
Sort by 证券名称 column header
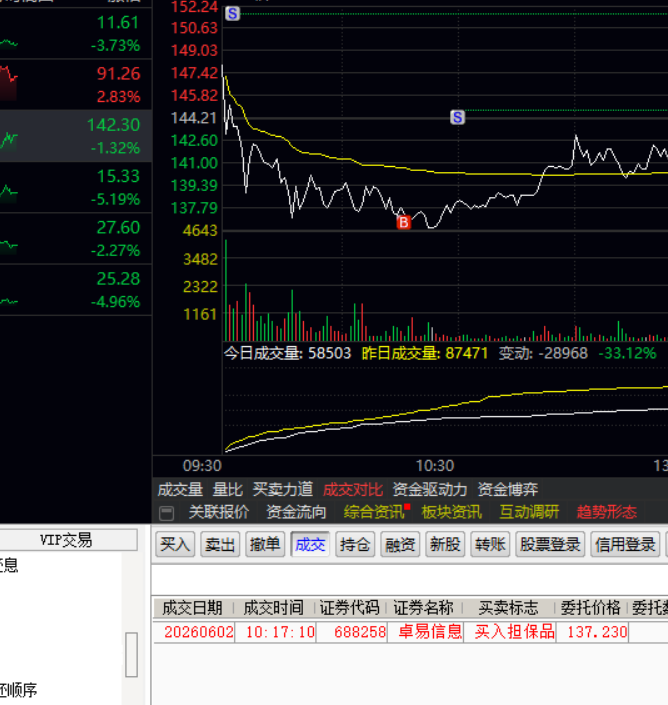[x=424, y=608]
